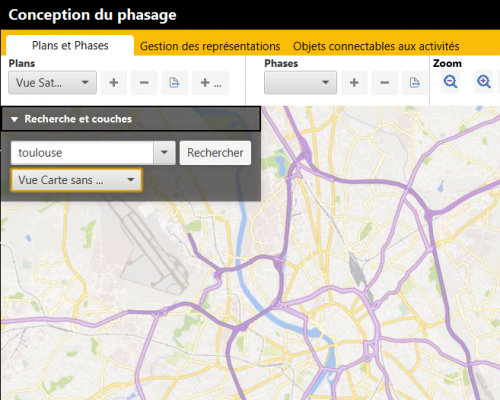Open the search field suggestions arrow

164,153
